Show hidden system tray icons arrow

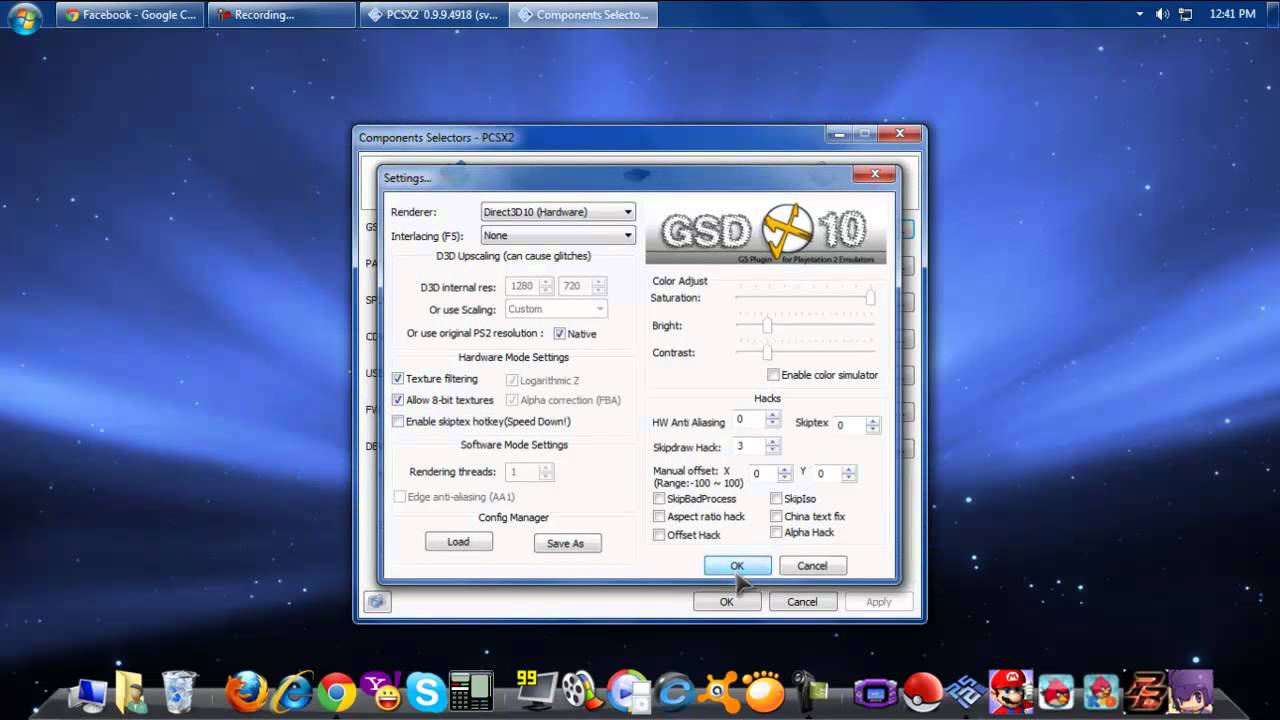[x=1140, y=14]
